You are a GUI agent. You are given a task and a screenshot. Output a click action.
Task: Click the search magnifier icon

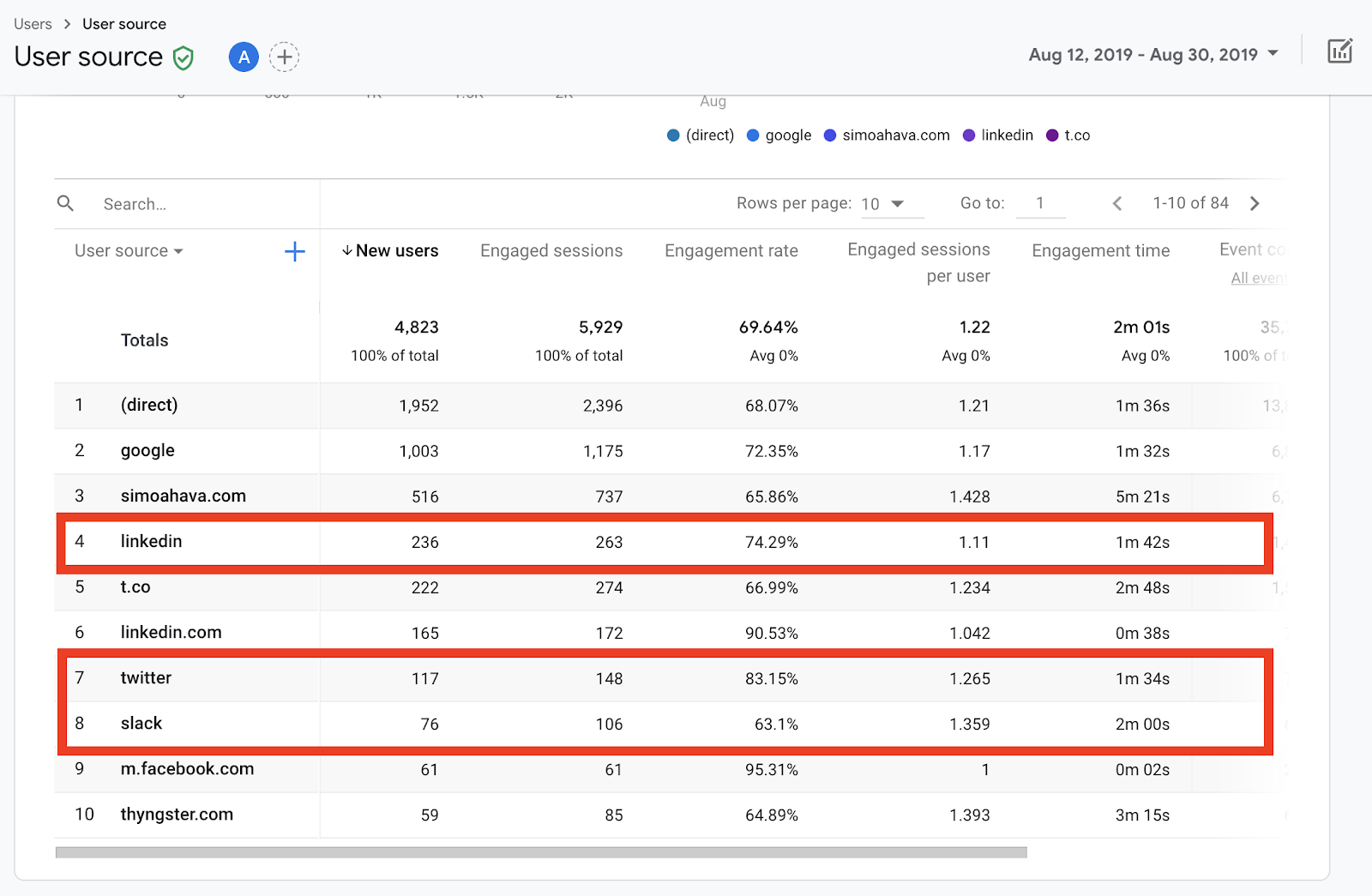click(65, 203)
